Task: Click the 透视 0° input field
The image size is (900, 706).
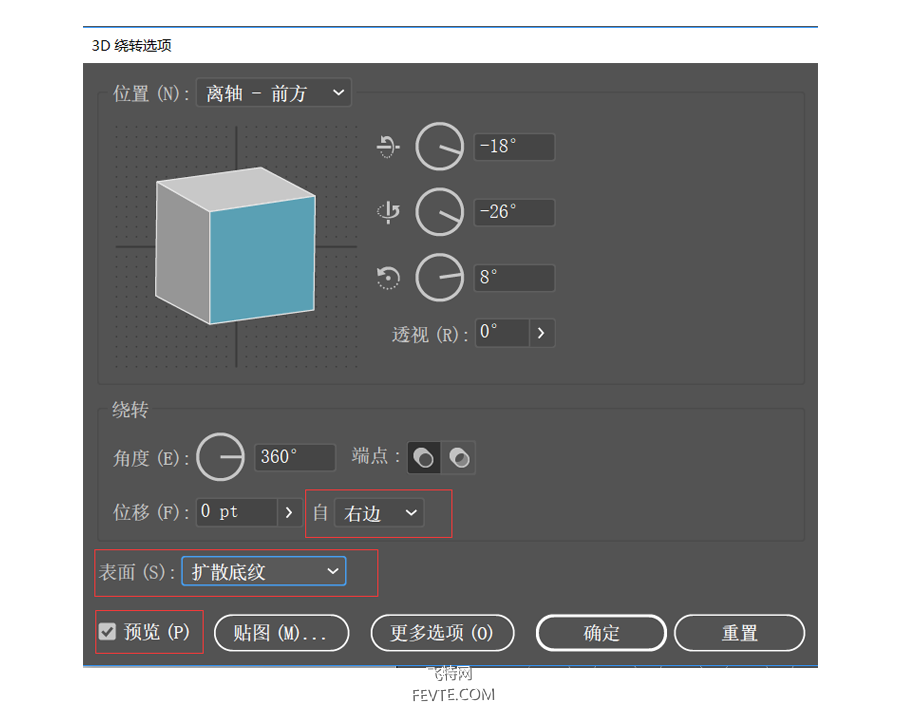Action: [x=502, y=333]
